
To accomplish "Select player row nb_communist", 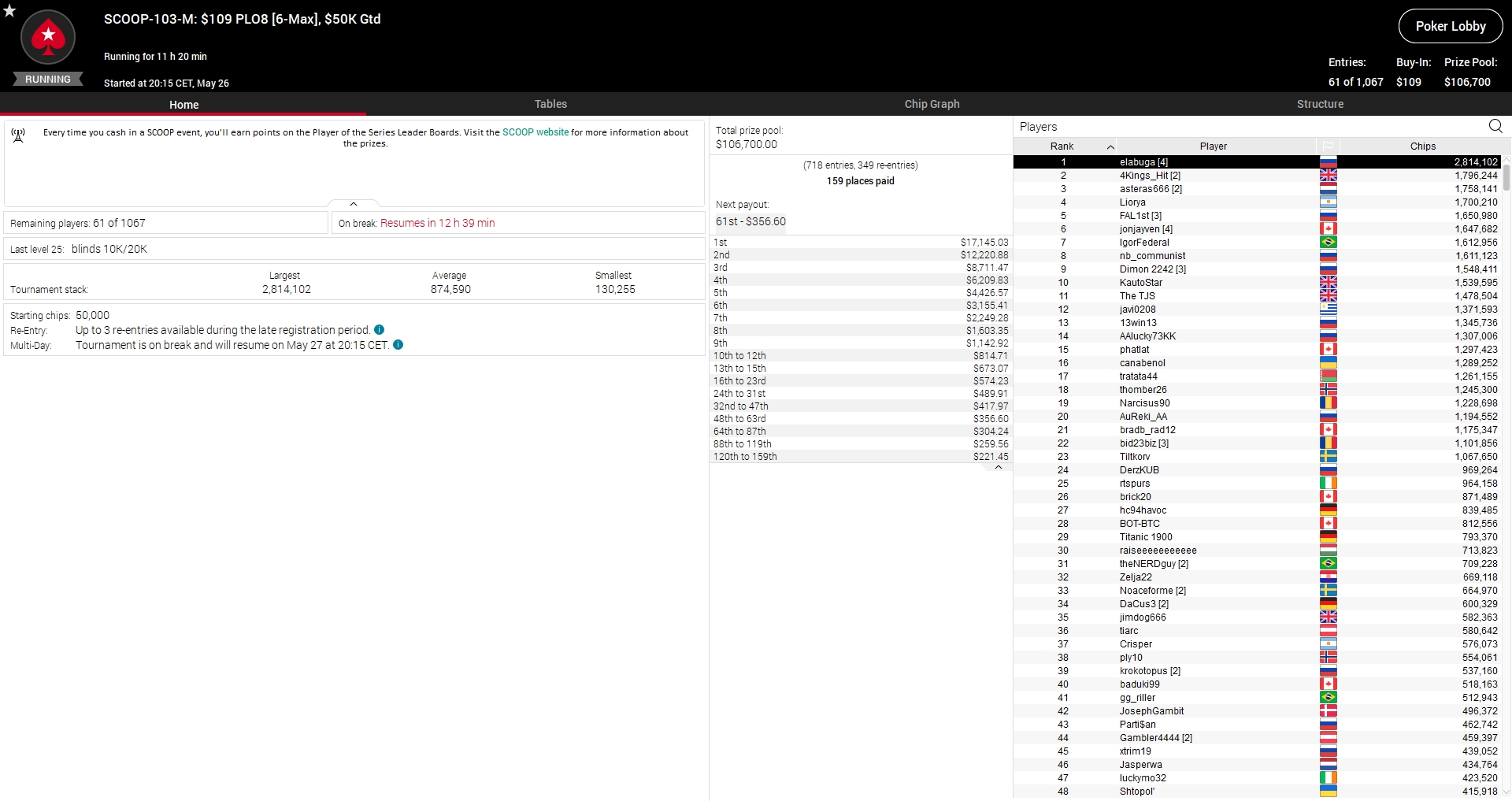I will pyautogui.click(x=1258, y=256).
